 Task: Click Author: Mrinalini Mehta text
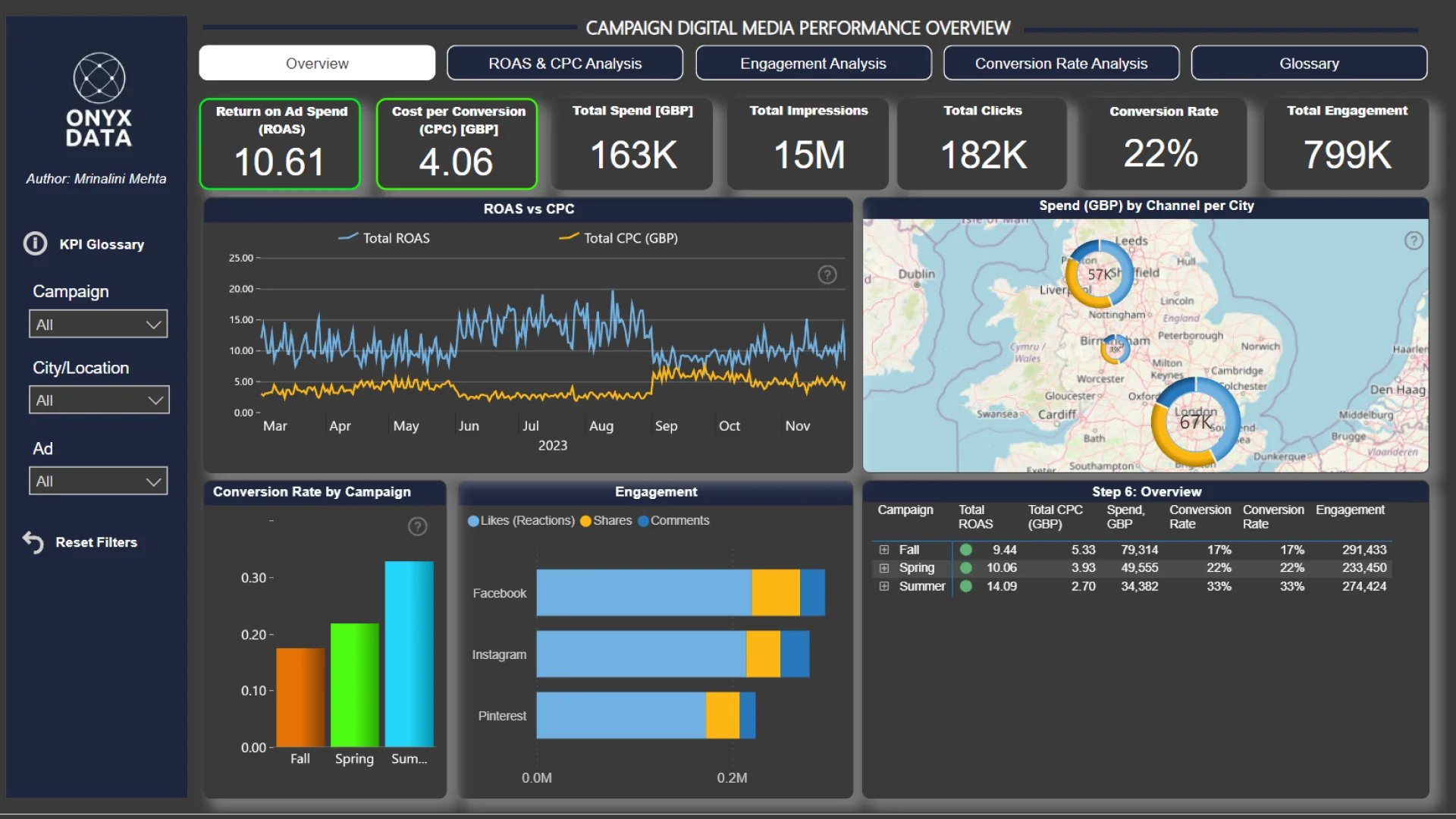(96, 179)
